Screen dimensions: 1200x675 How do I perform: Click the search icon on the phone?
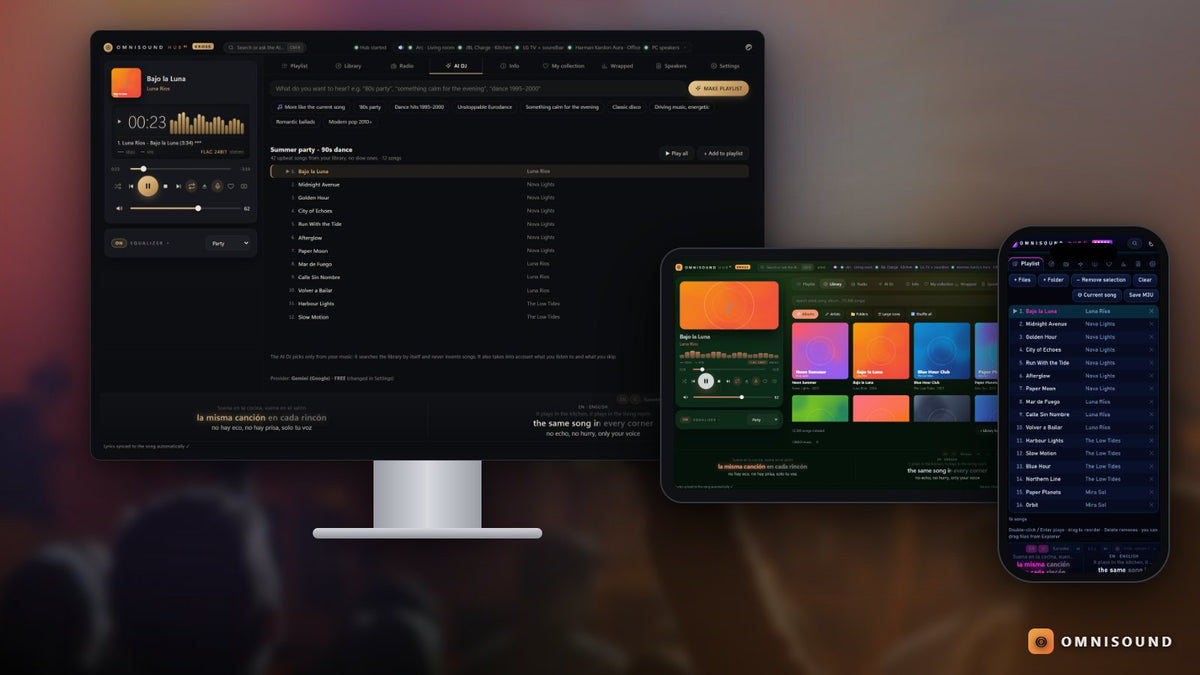pos(1135,243)
